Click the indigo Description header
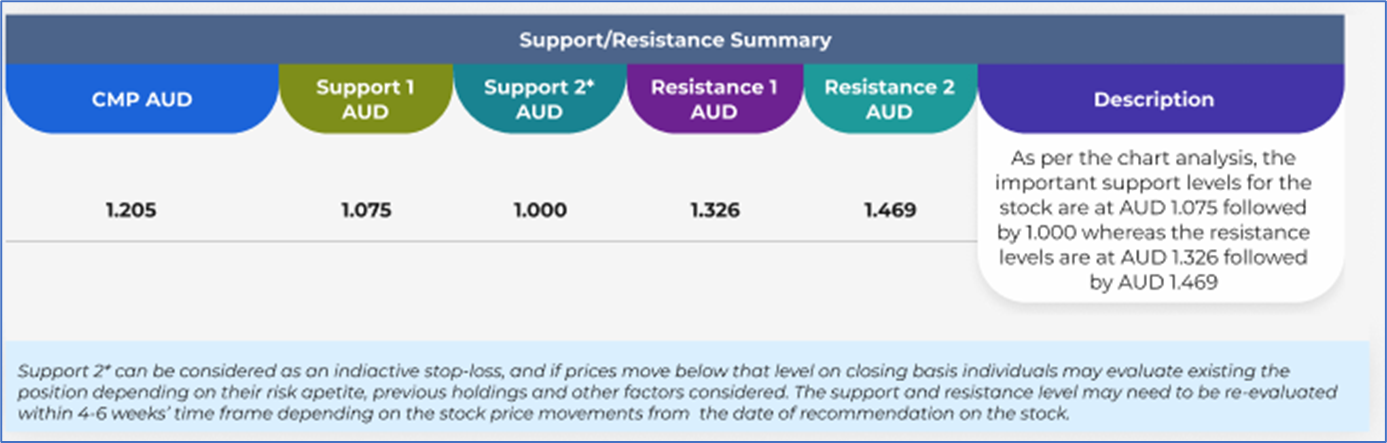Screen dimensions: 1387x443 click(1153, 100)
